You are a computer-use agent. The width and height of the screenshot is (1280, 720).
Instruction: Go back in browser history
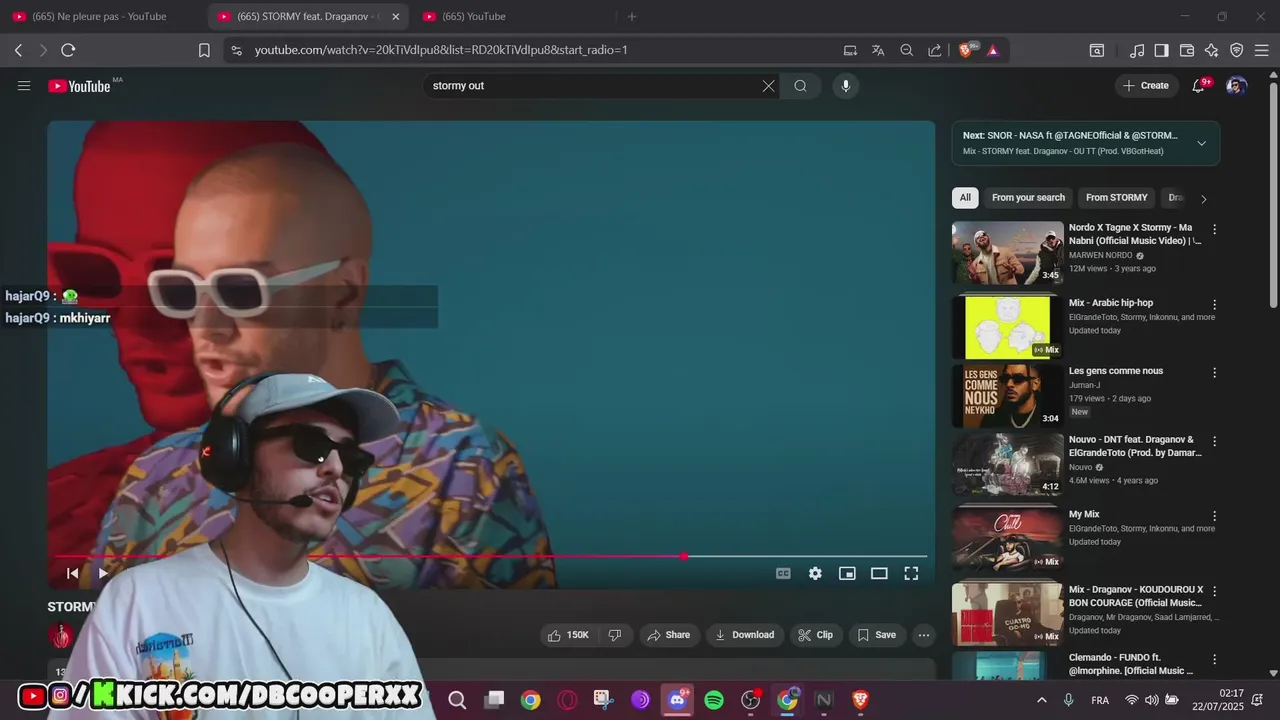(18, 50)
